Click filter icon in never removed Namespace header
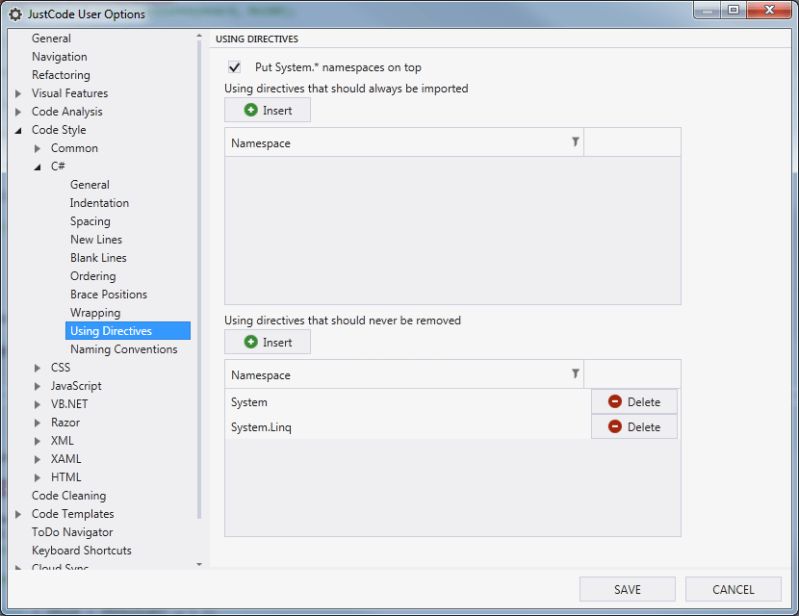Screen dimensions: 799x616 (575, 374)
